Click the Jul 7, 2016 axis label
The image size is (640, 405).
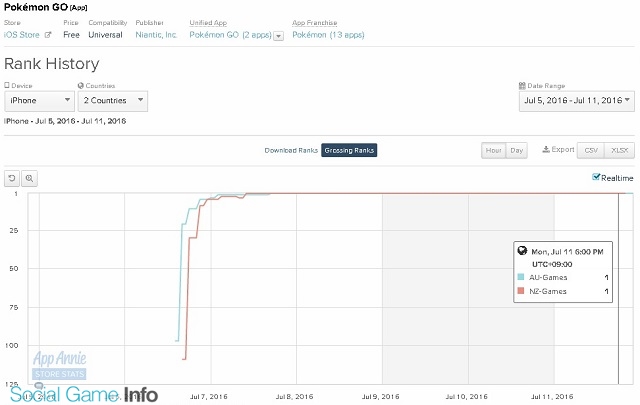pos(209,396)
